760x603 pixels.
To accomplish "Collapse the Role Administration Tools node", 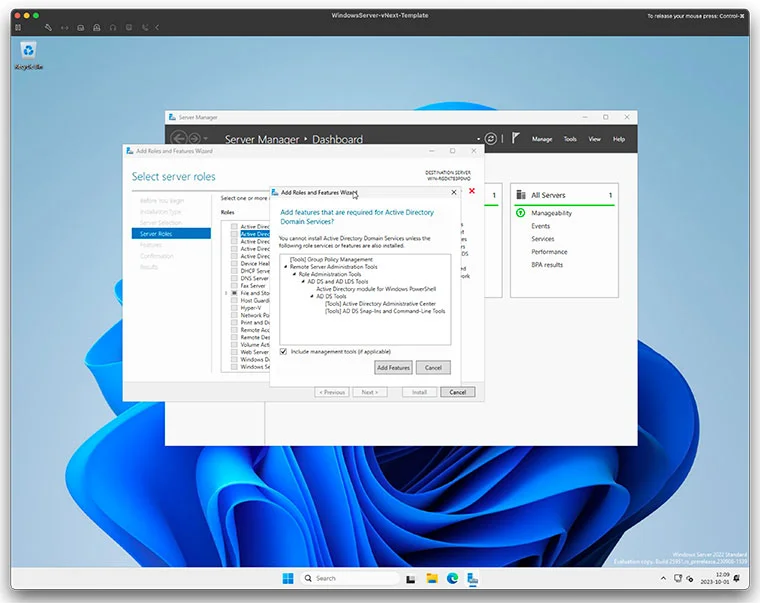I will [x=295, y=274].
